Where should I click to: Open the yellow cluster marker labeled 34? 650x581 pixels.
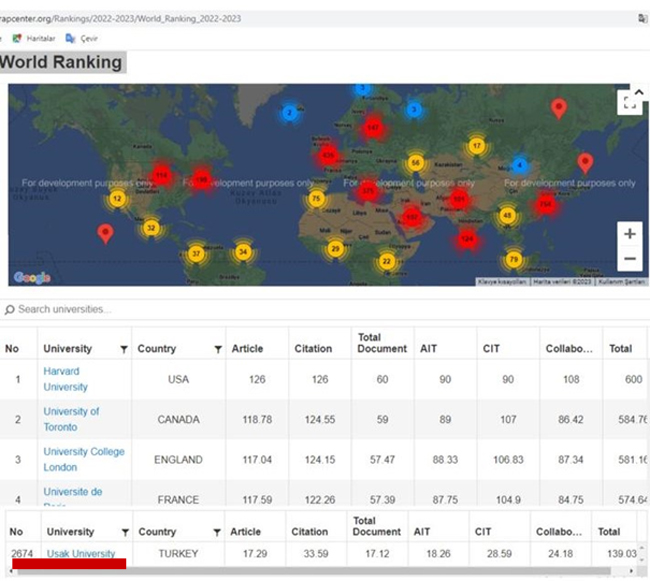(243, 252)
